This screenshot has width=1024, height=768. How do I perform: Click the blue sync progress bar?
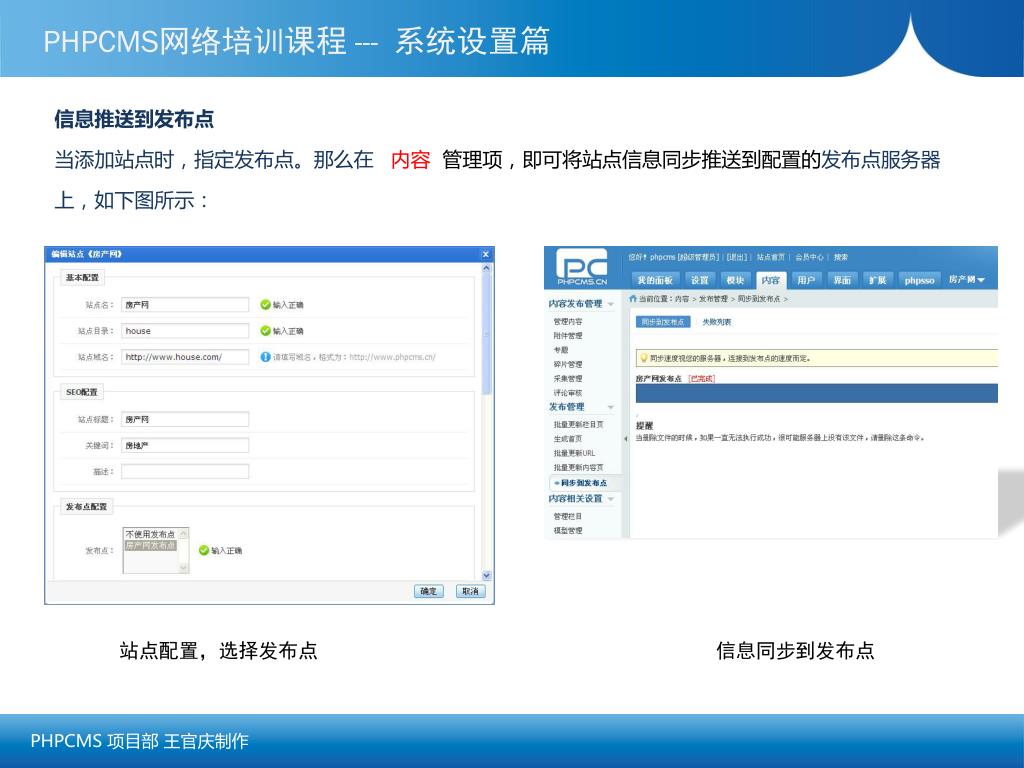tap(816, 393)
